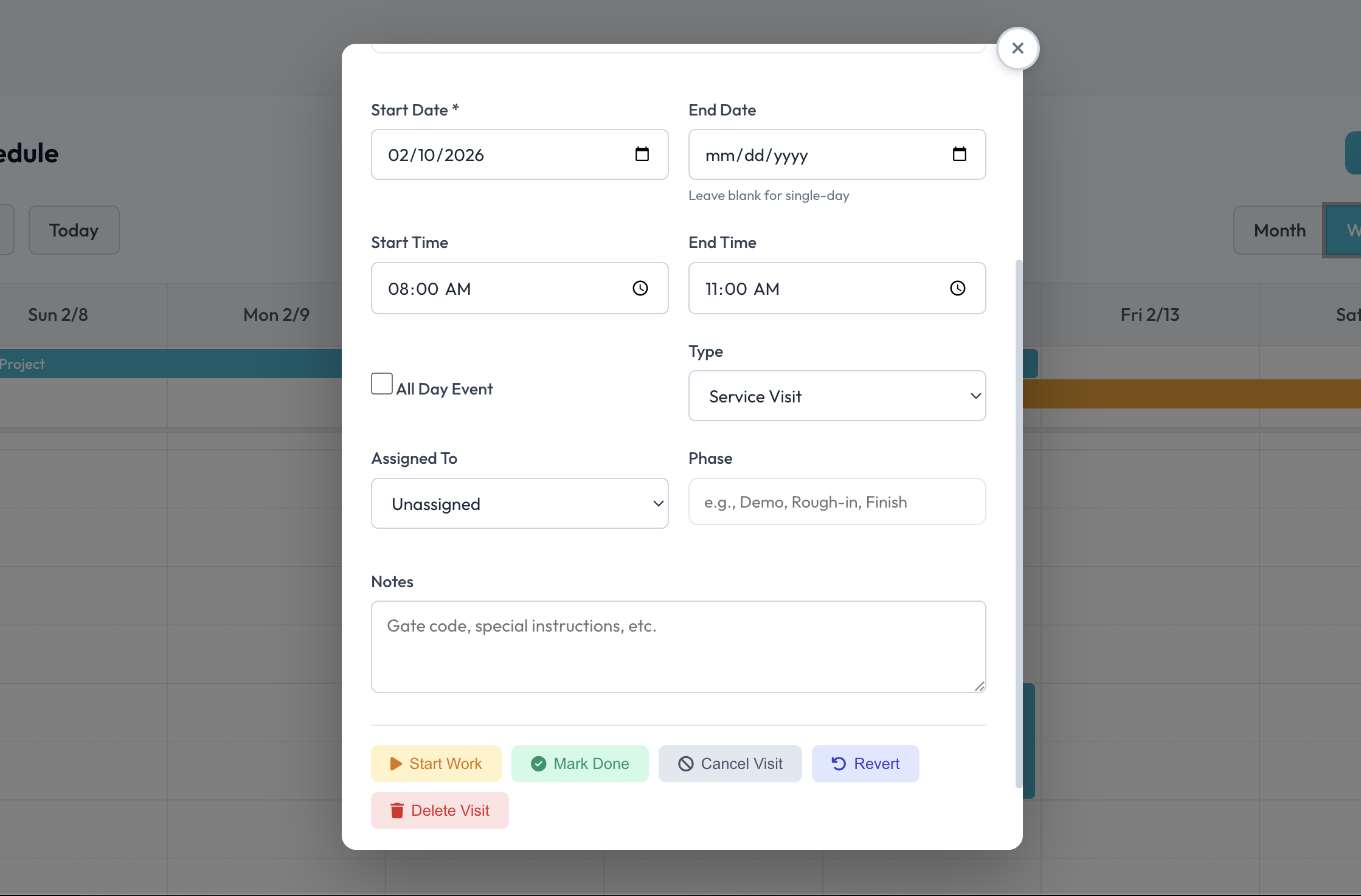Click the Cancel Visit button

click(x=730, y=763)
